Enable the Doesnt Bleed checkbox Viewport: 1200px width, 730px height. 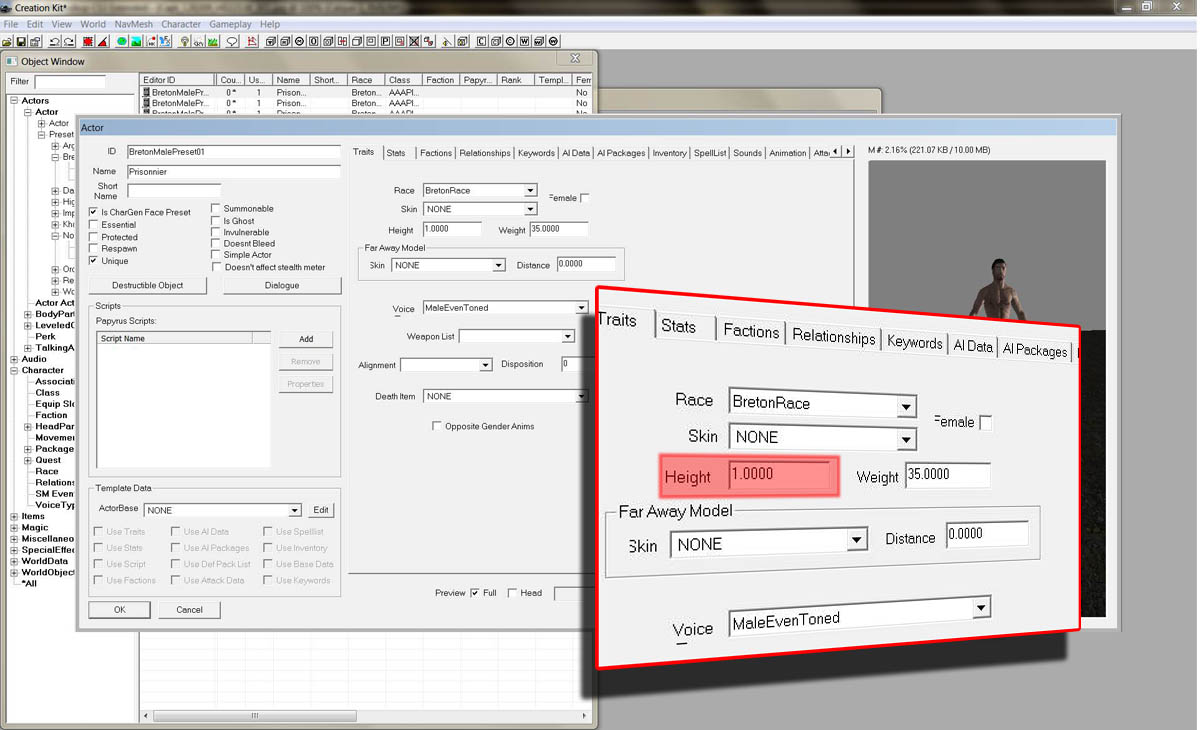[216, 243]
